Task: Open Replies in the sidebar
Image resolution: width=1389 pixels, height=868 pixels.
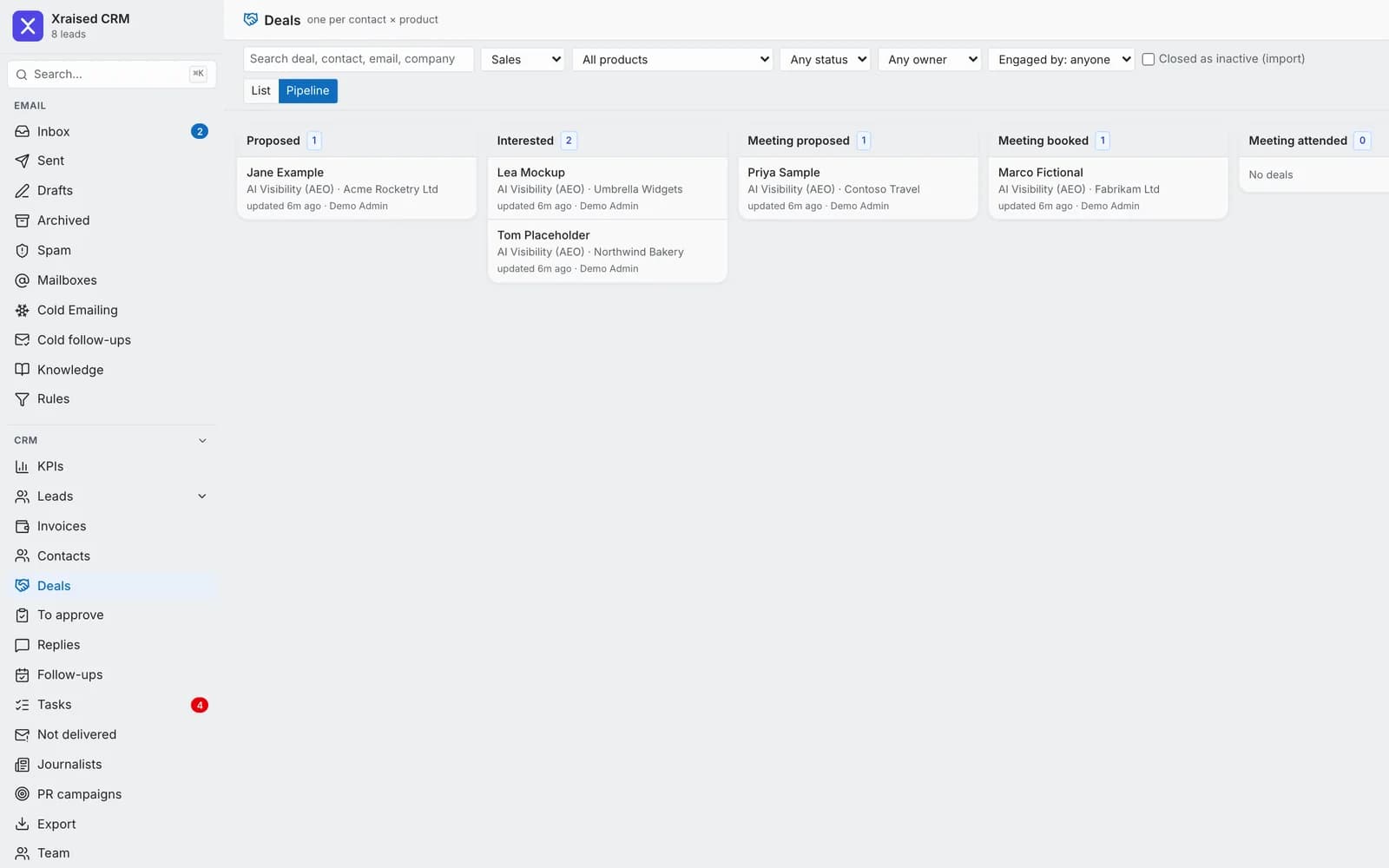Action: point(111,645)
